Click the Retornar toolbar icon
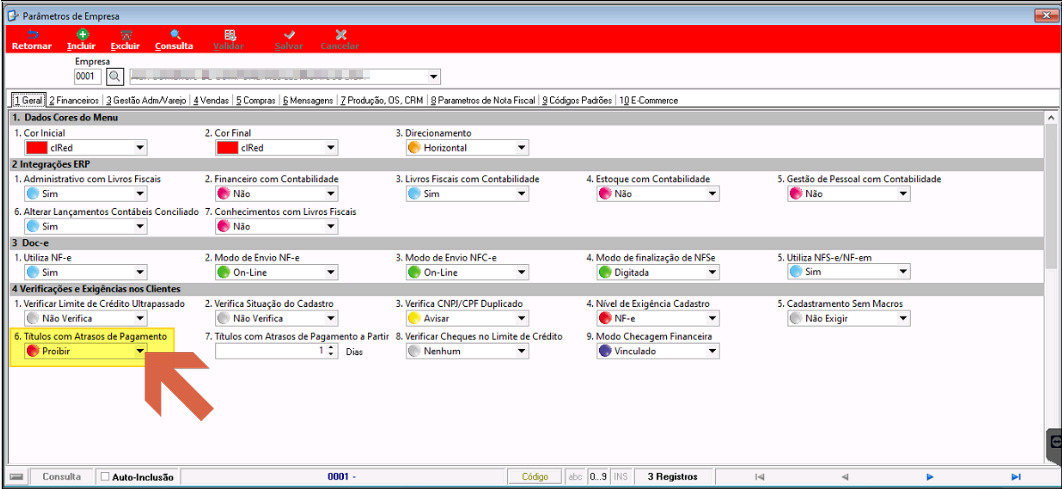This screenshot has width=1062, height=489. coord(32,35)
